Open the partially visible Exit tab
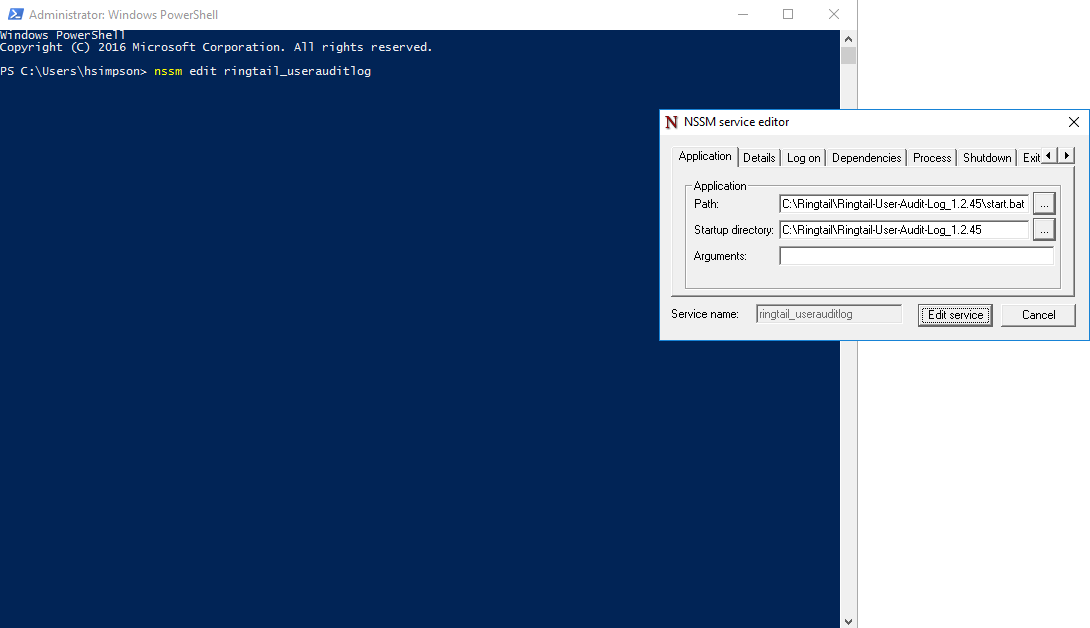 point(1030,158)
